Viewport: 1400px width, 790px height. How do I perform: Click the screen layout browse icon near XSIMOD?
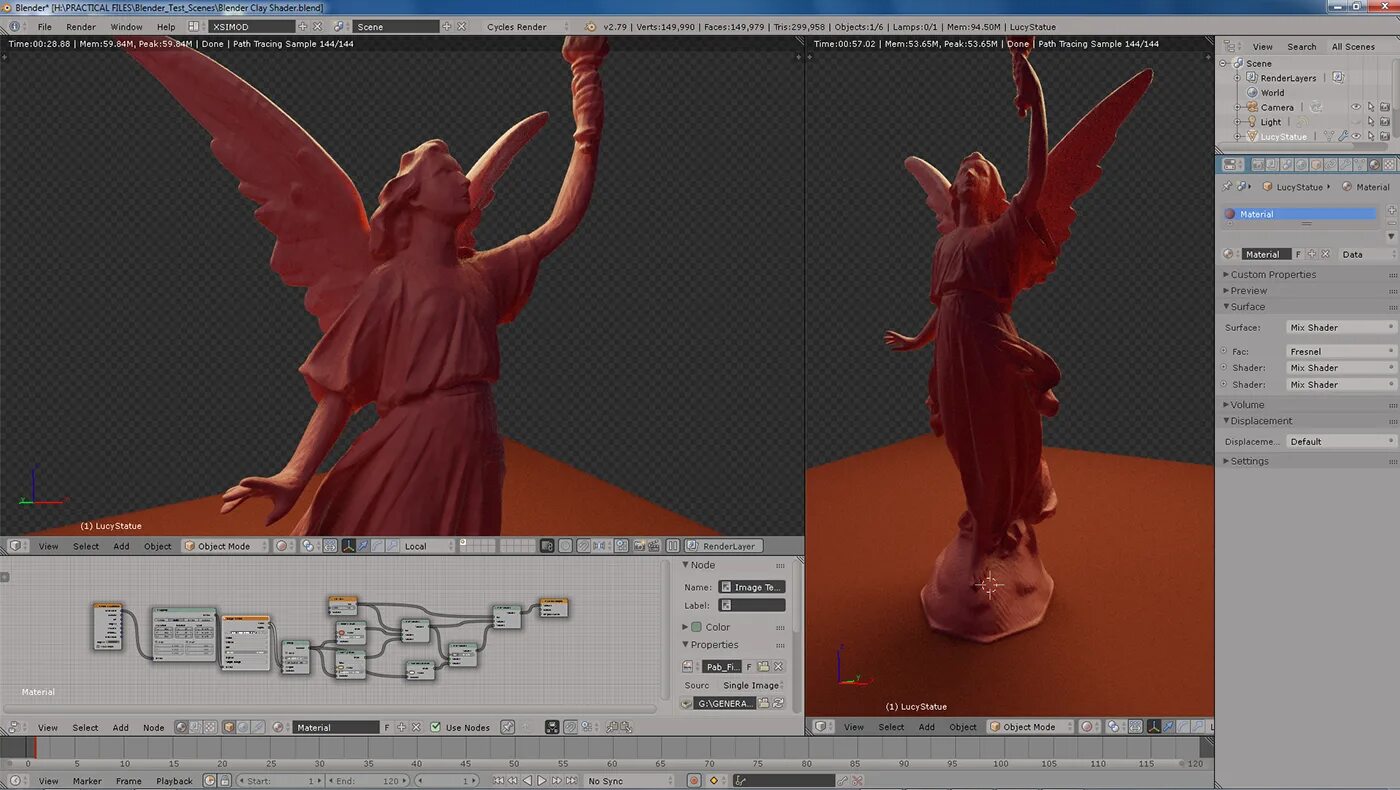coord(196,27)
